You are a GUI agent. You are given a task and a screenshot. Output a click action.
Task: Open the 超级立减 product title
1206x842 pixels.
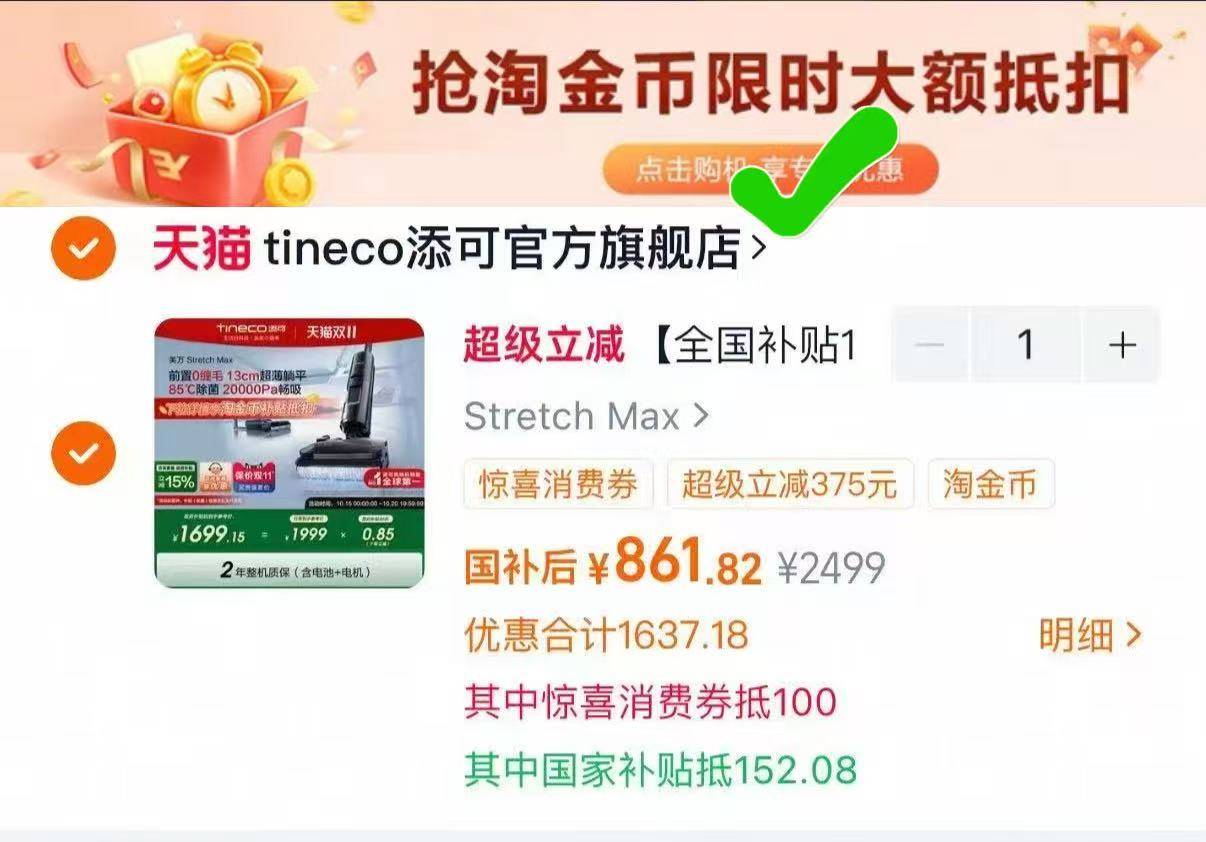tap(660, 346)
